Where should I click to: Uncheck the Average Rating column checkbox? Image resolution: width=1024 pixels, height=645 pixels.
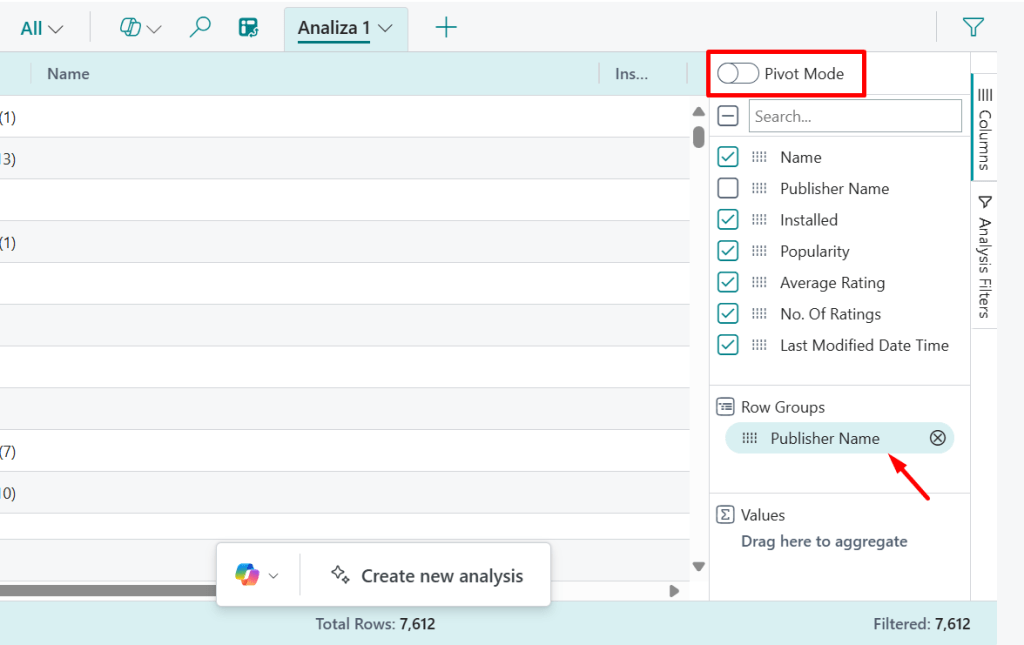[729, 282]
